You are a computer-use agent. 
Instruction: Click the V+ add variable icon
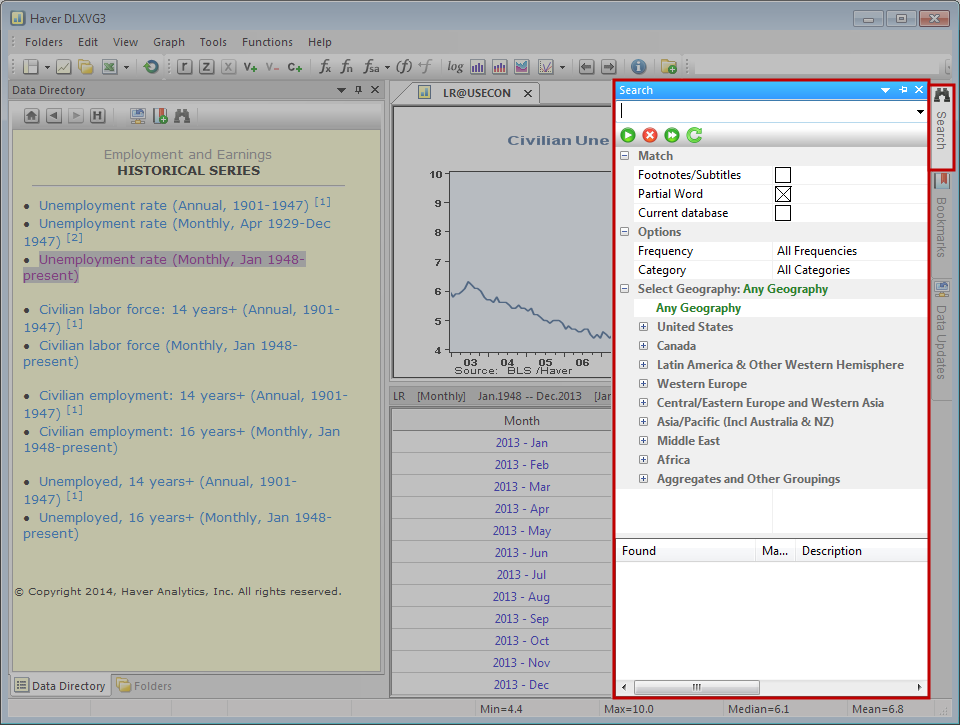click(250, 67)
